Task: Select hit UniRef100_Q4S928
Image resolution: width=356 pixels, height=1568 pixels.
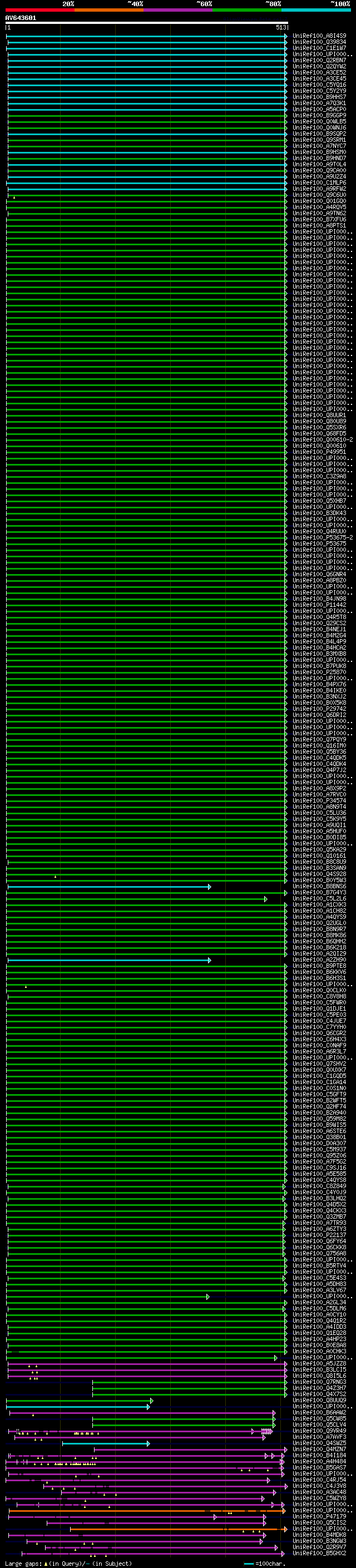Action: click(x=319, y=874)
